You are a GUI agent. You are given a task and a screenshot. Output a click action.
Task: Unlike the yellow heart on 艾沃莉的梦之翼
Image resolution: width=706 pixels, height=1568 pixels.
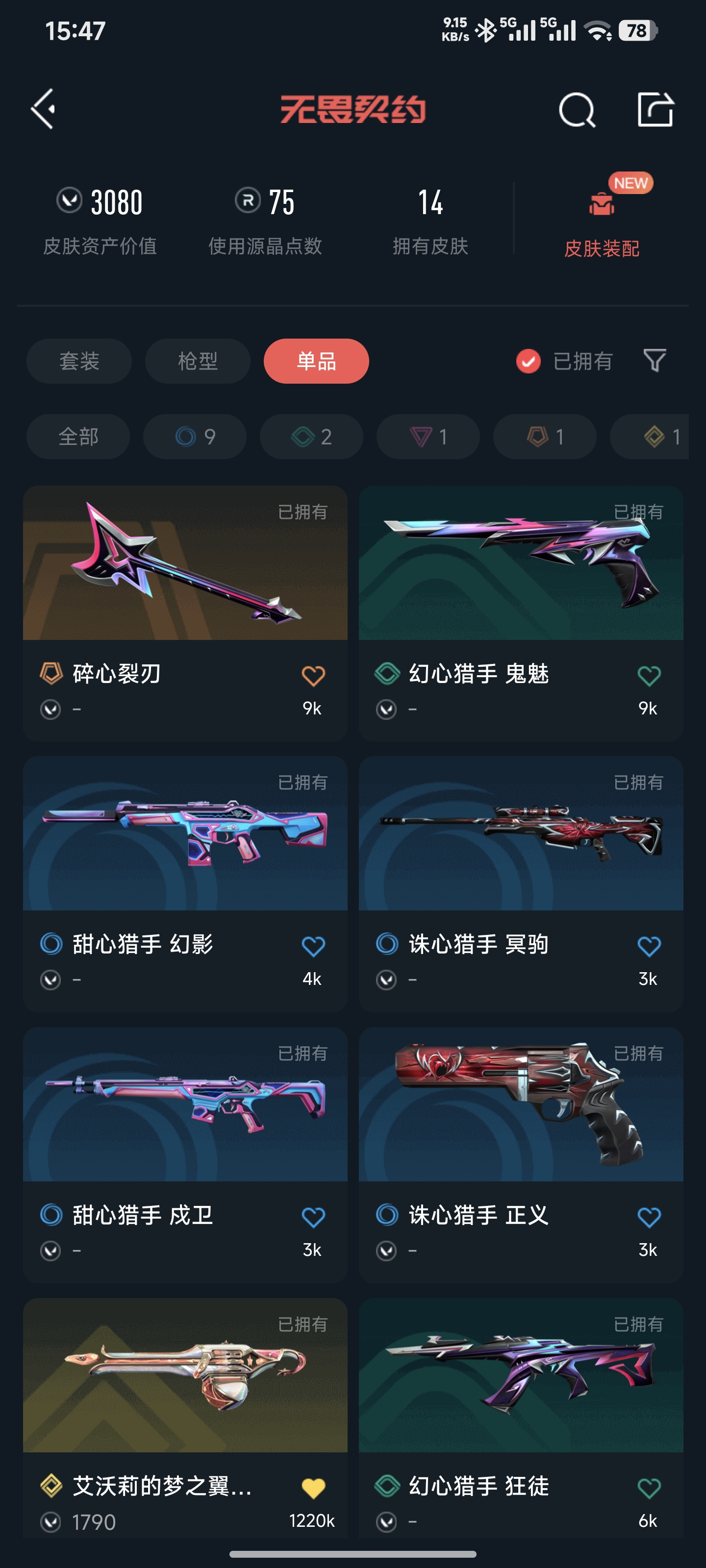(x=313, y=1488)
